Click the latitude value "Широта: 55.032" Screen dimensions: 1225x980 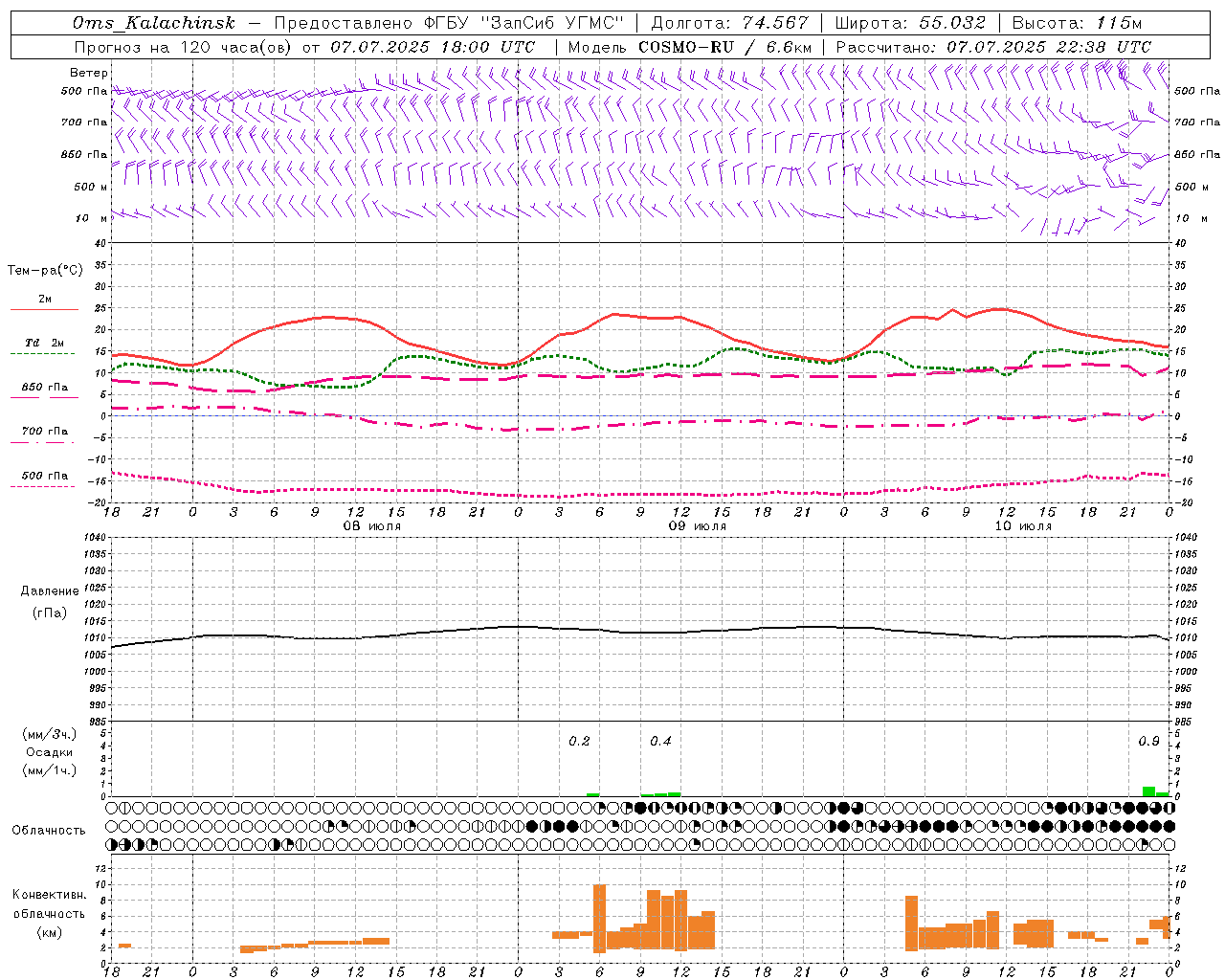(x=910, y=23)
